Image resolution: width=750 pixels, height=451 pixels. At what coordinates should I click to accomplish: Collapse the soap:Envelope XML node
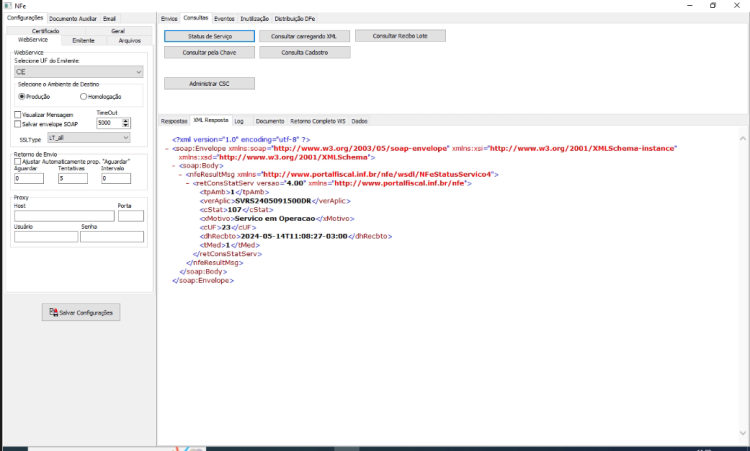click(x=166, y=149)
